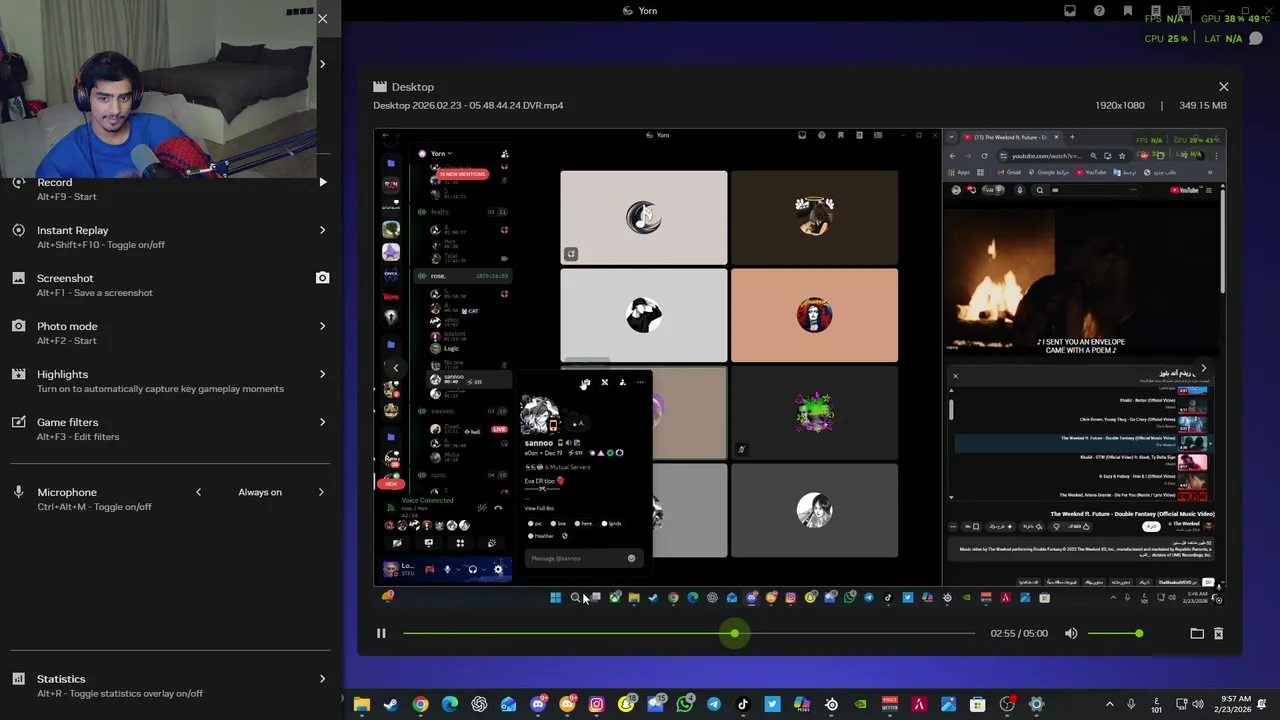Expand the Instant Replay options
1280x720 pixels.
pos(322,230)
